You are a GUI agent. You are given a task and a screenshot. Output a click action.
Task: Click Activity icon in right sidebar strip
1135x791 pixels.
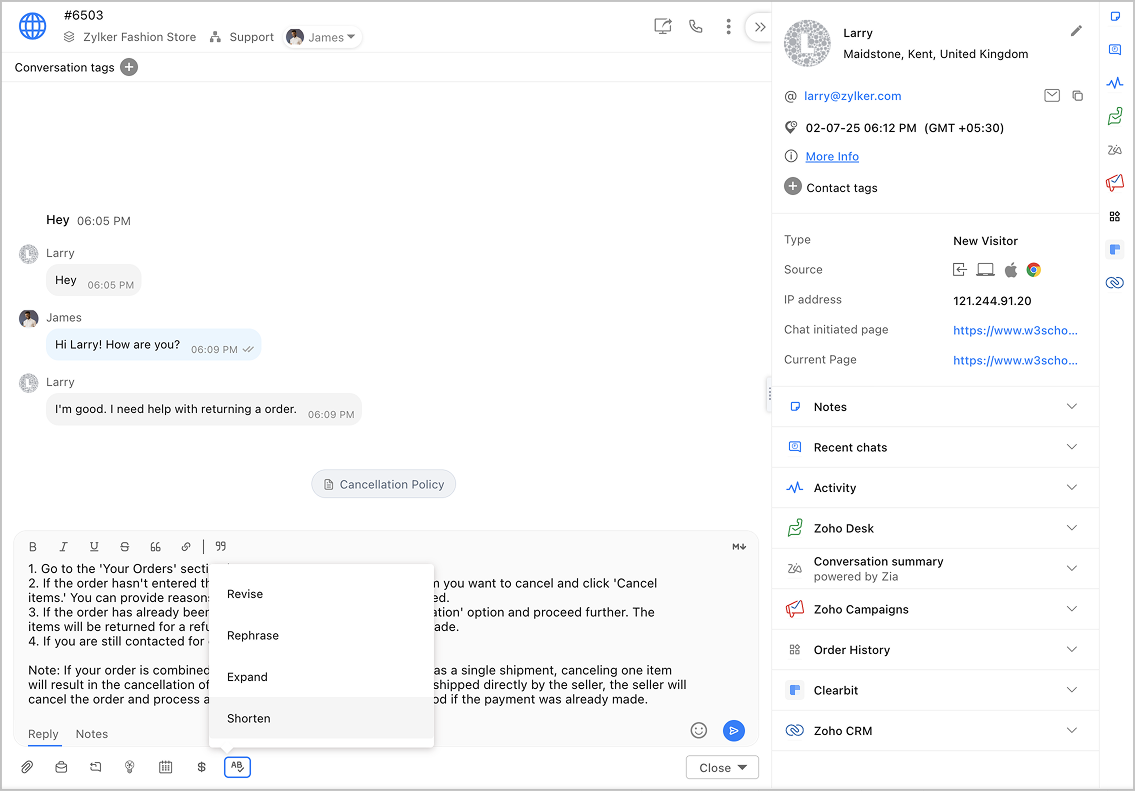[1115, 83]
